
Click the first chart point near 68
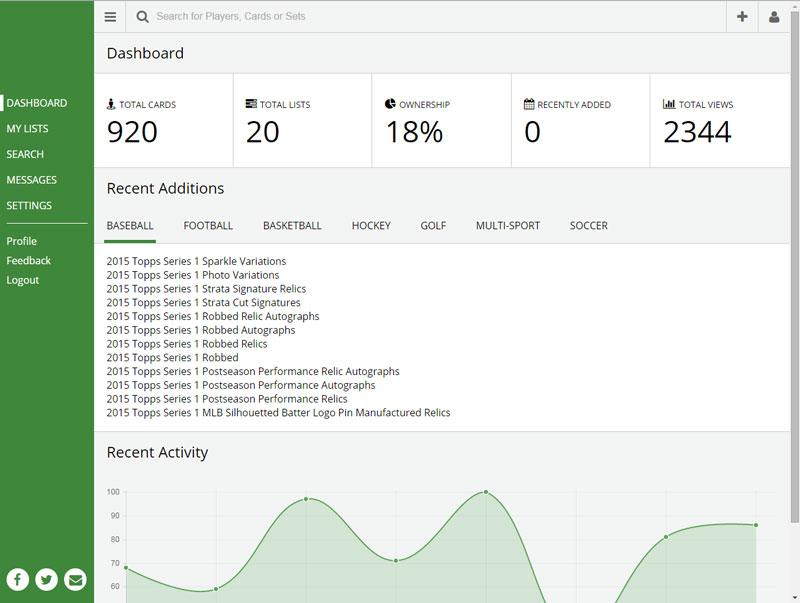pyautogui.click(x=126, y=568)
